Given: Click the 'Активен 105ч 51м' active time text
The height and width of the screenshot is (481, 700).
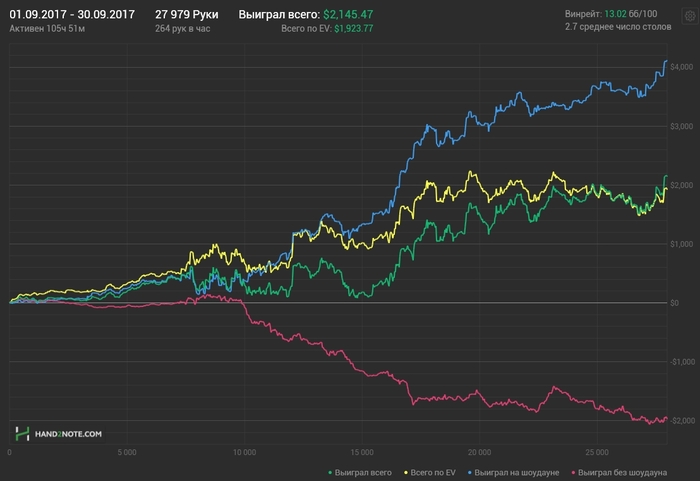Looking at the screenshot, I should 46,29.
